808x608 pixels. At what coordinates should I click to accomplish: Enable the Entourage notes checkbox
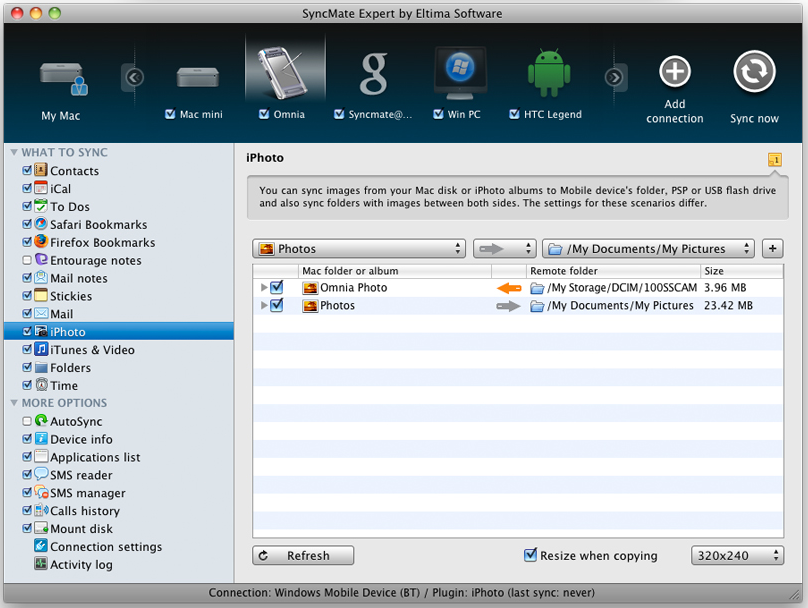click(x=28, y=261)
